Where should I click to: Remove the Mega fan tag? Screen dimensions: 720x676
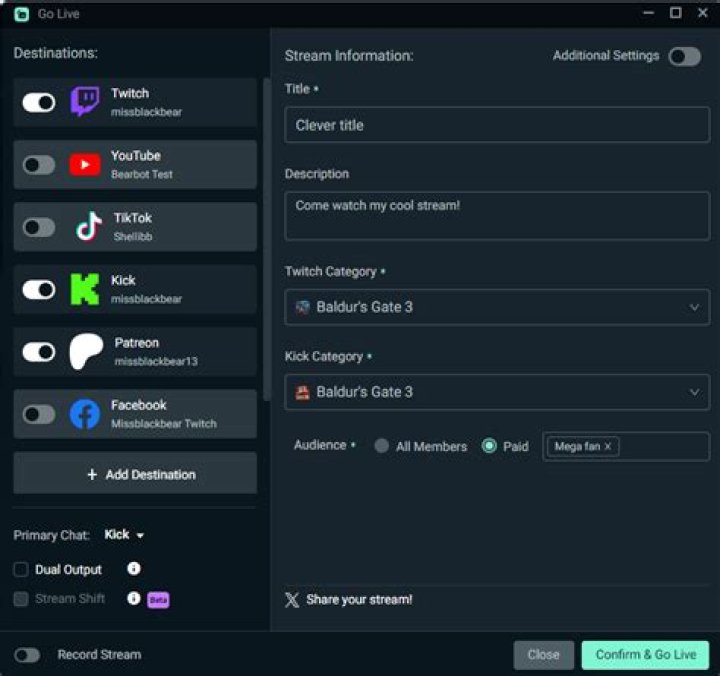608,446
